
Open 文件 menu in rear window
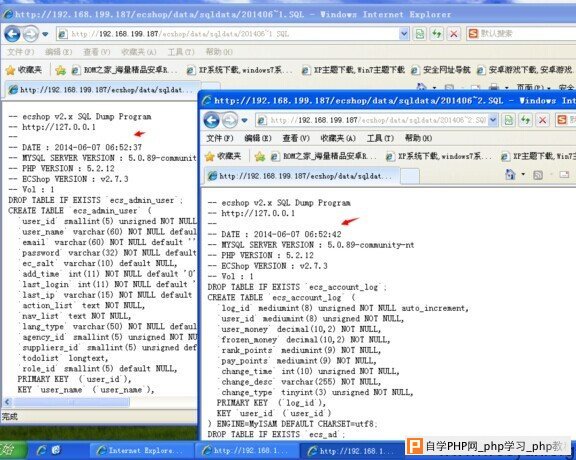click(x=21, y=52)
